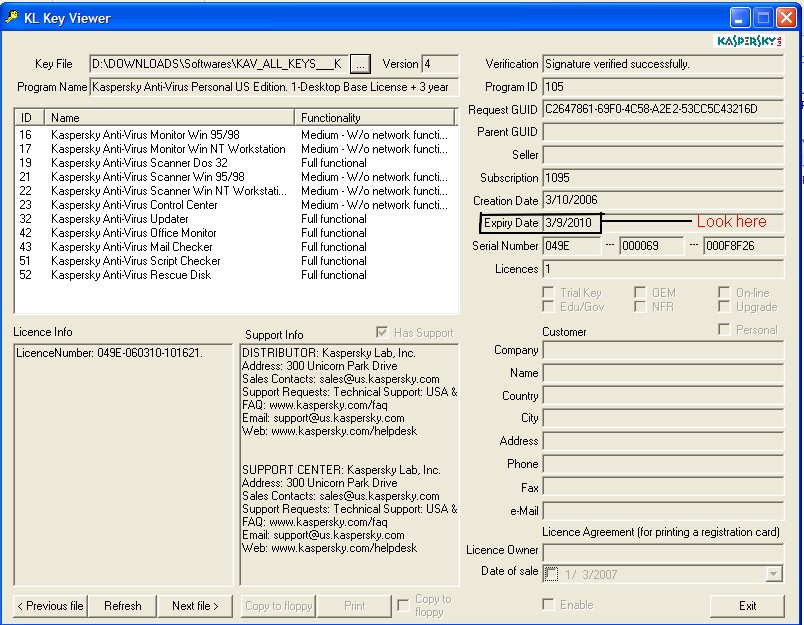
Task: Toggle the Enable checkbox
Action: pyautogui.click(x=548, y=604)
